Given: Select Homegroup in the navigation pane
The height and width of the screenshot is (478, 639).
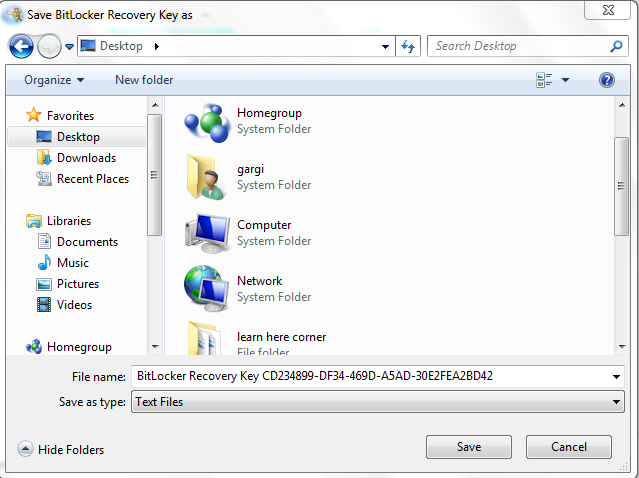Looking at the screenshot, I should pos(79,347).
